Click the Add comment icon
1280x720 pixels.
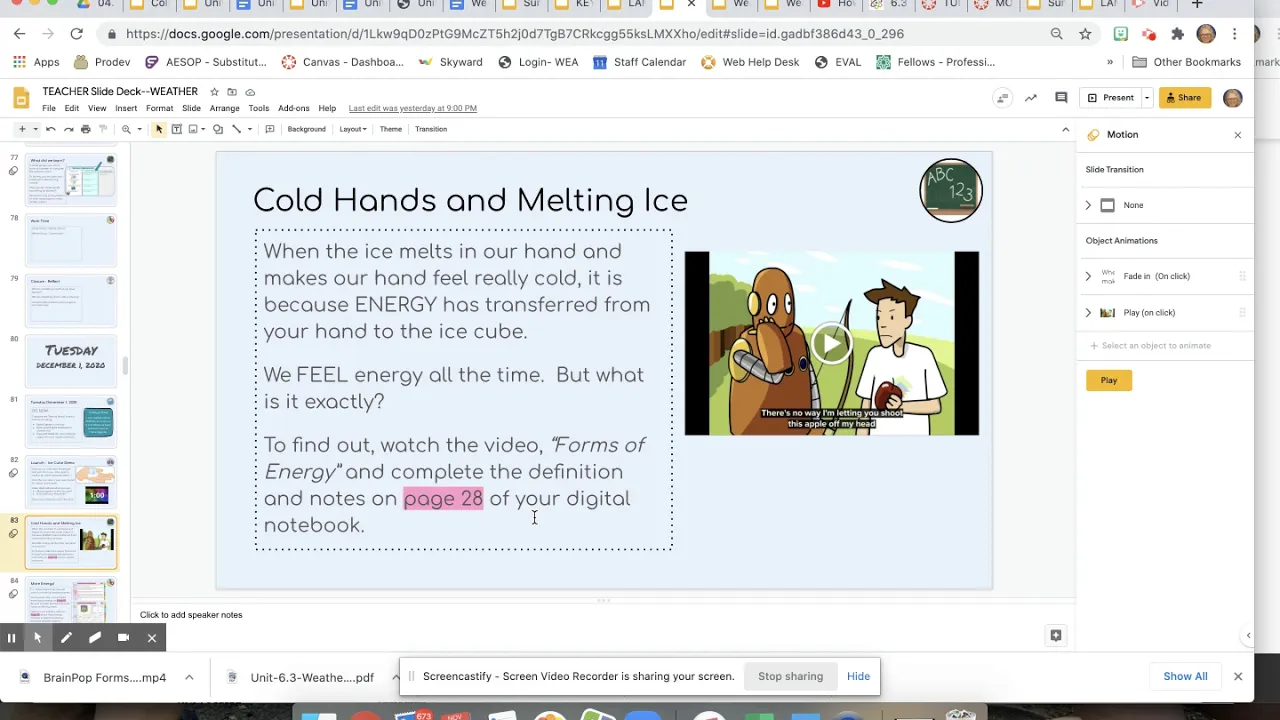click(269, 129)
